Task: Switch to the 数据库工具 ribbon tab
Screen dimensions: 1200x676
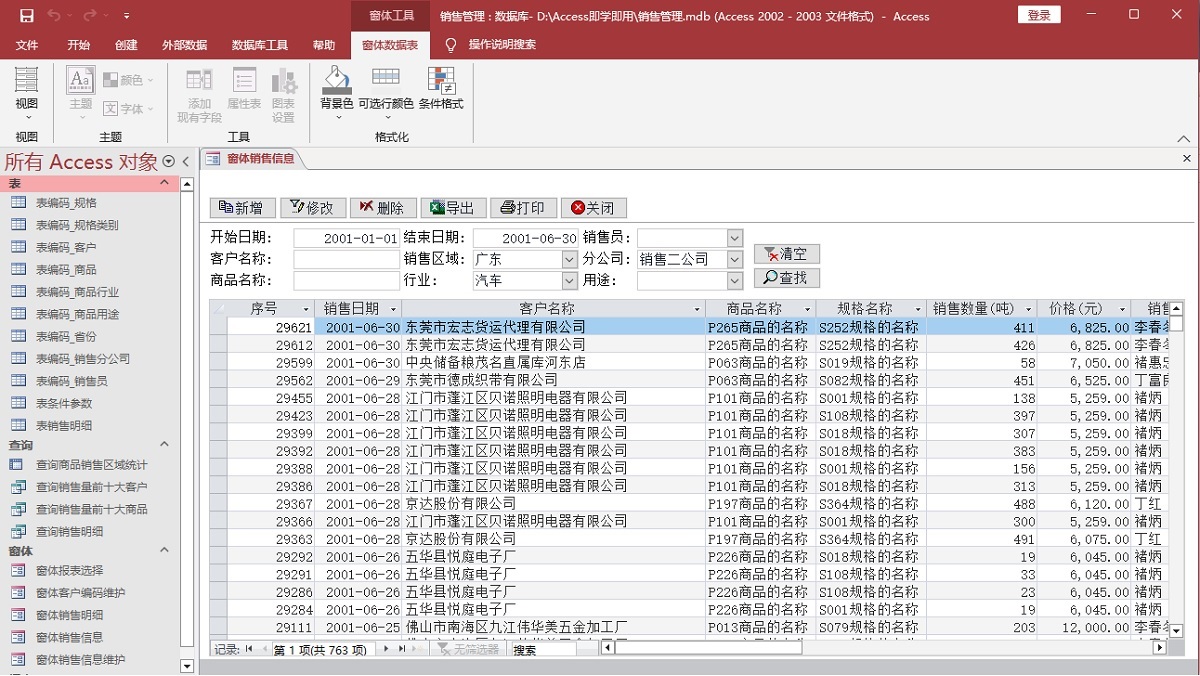Action: coord(260,45)
